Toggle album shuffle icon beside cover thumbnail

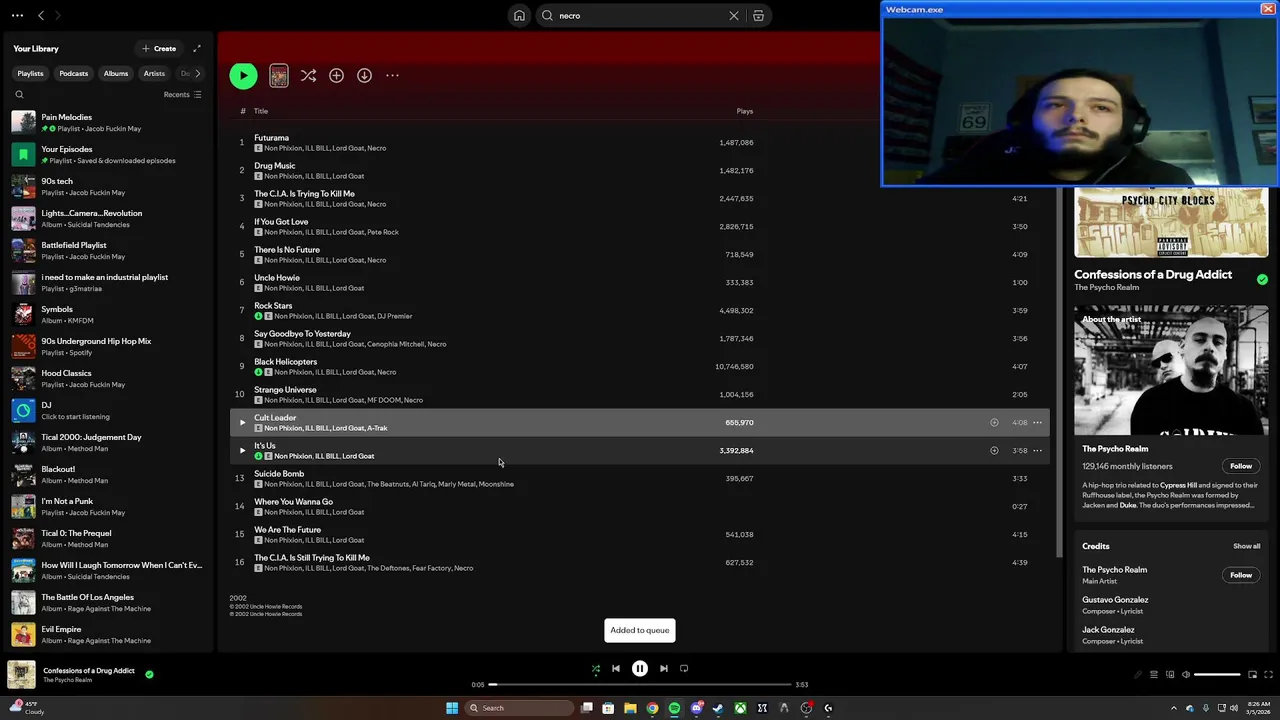click(308, 75)
